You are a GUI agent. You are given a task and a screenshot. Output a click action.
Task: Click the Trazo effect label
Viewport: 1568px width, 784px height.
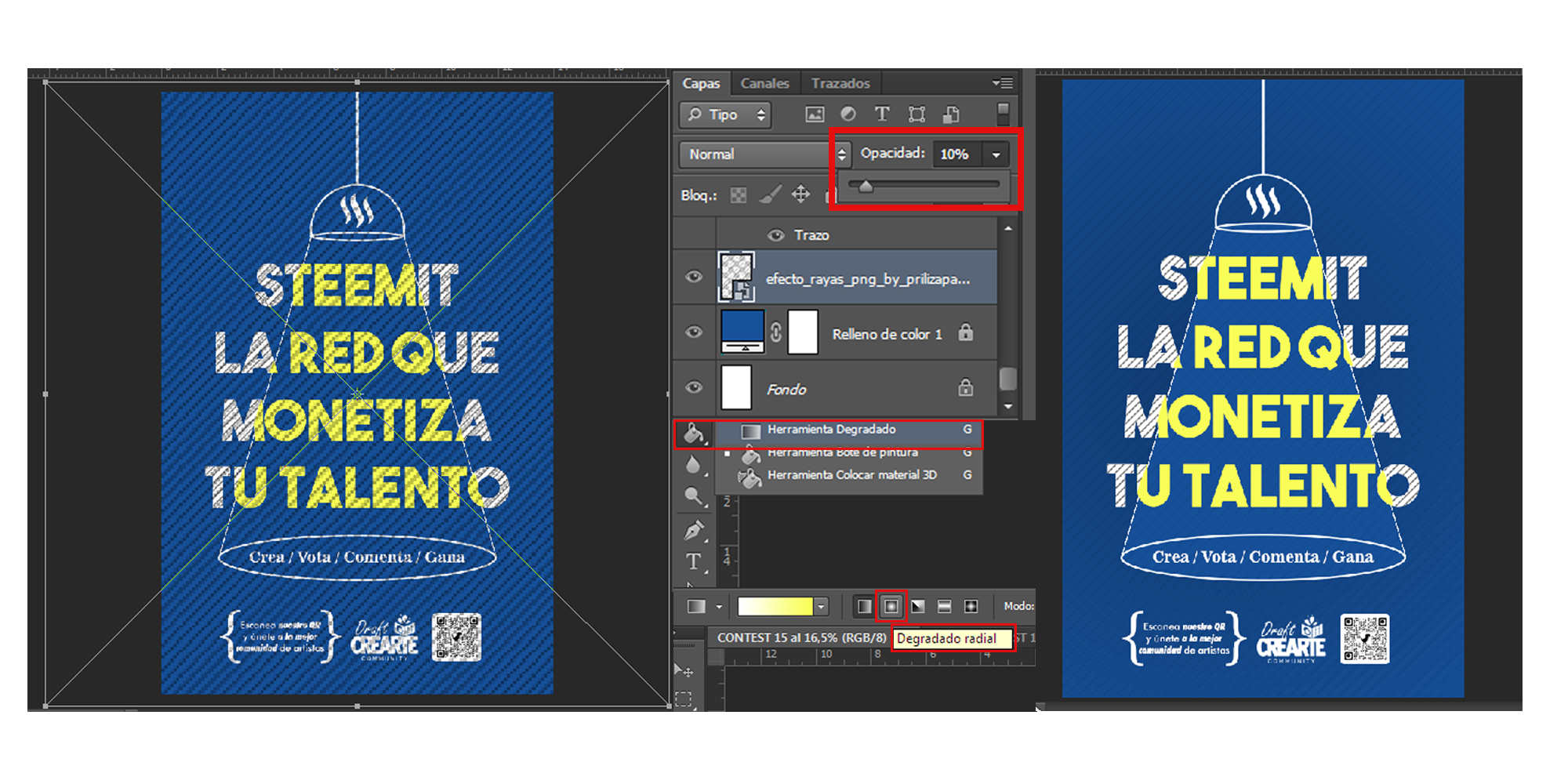point(811,235)
